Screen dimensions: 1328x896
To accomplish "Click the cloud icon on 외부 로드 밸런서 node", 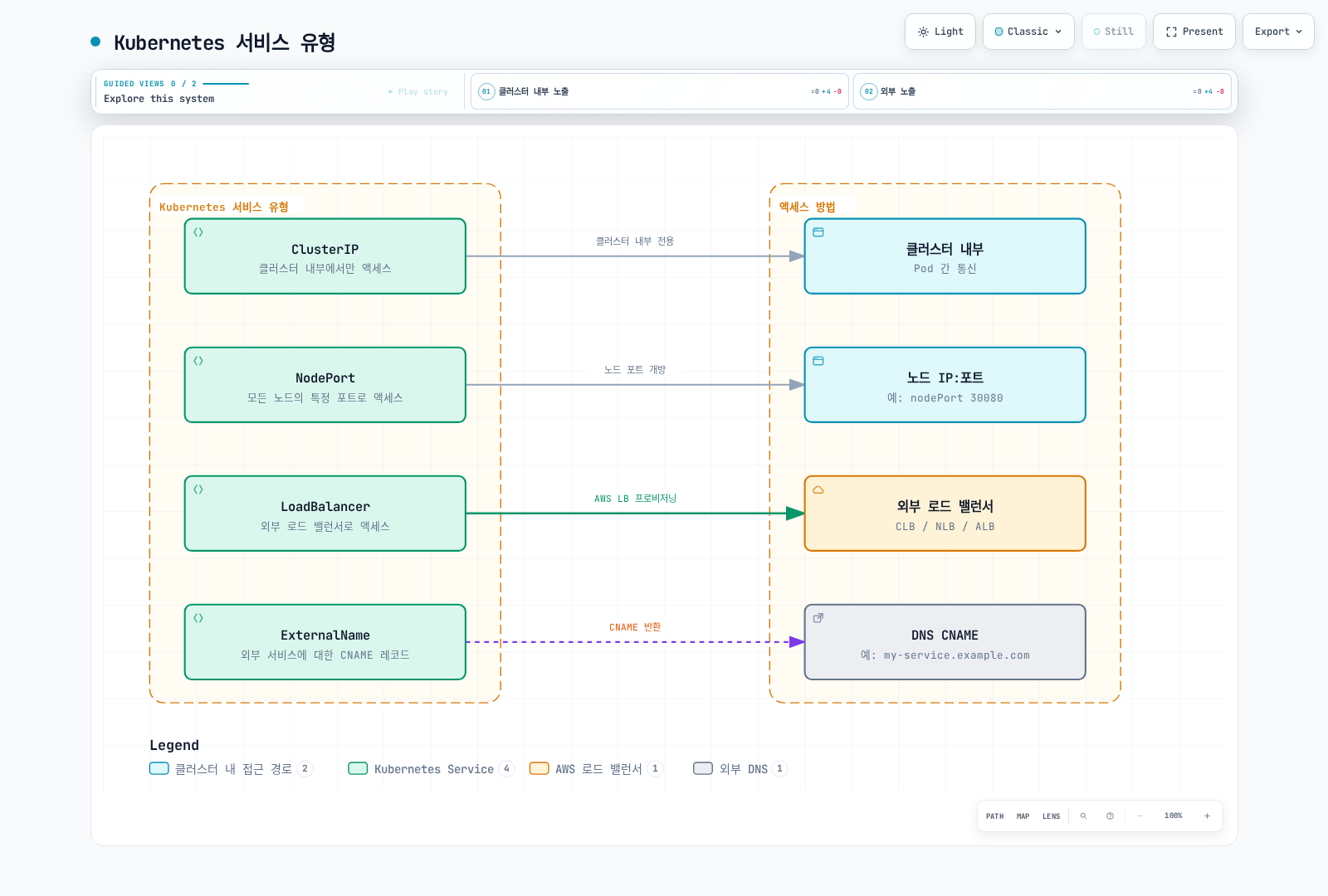I will tap(818, 489).
